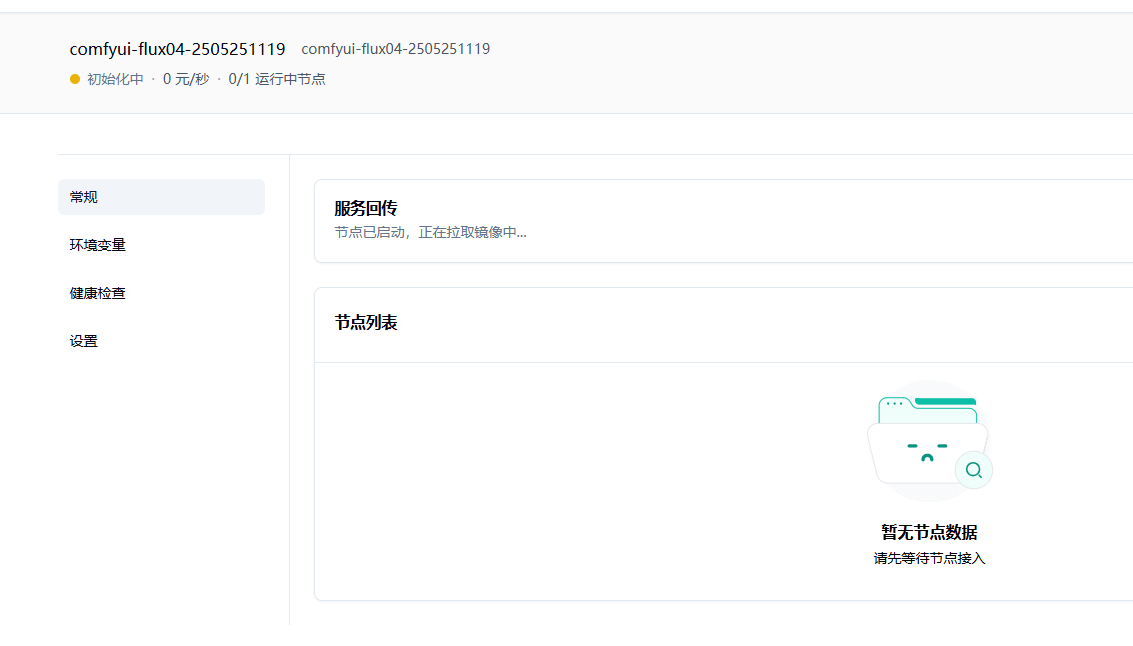Click the yellow initializing status dot
Screen dimensions: 1133x646
pos(75,79)
